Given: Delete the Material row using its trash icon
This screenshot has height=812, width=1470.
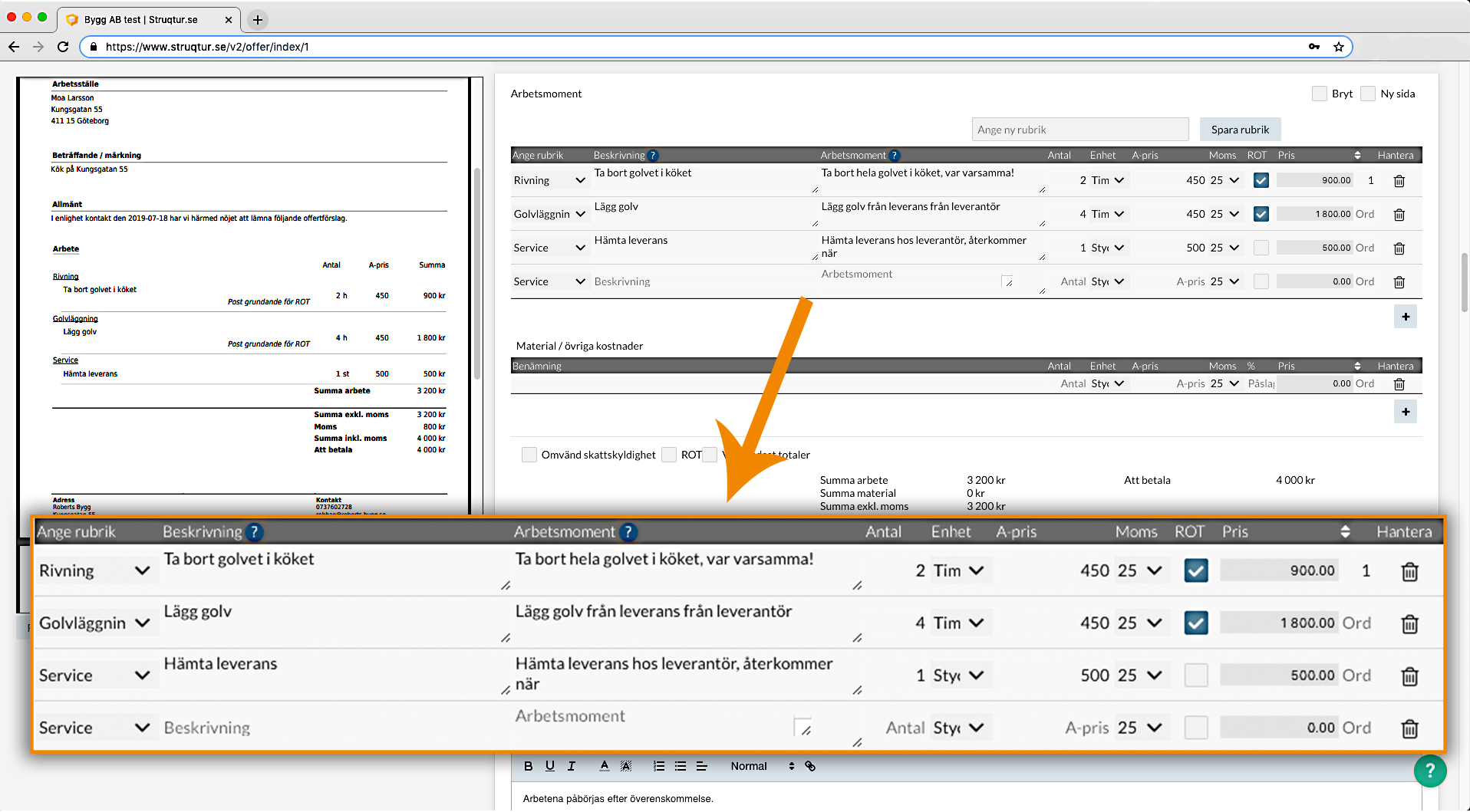Looking at the screenshot, I should coord(1399,384).
